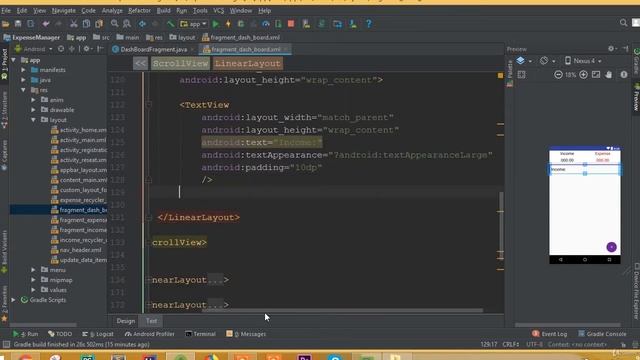Click the line and column status indicator
Viewport: 640px width, 360px height.
click(x=489, y=344)
